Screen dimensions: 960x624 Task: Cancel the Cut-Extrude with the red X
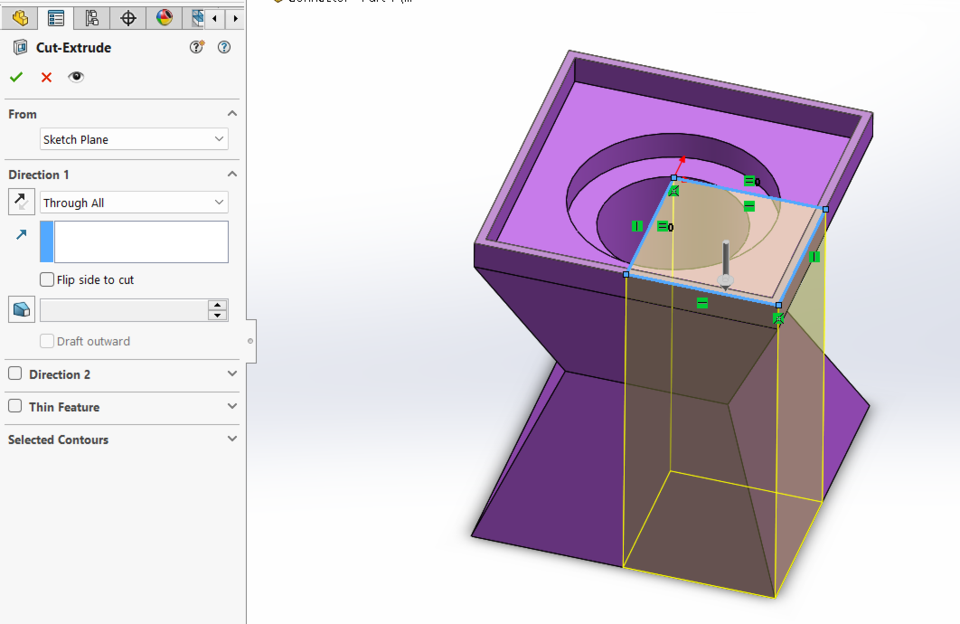[x=45, y=77]
